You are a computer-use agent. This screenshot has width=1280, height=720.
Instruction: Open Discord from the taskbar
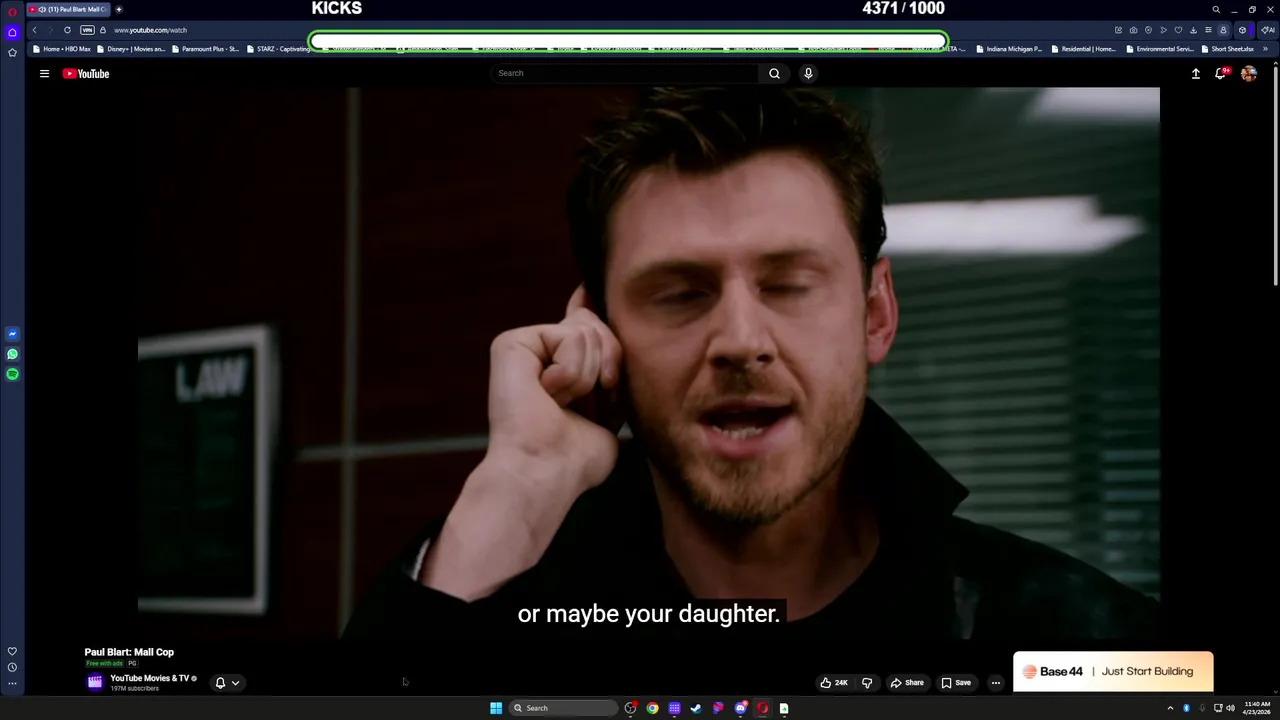click(x=740, y=708)
